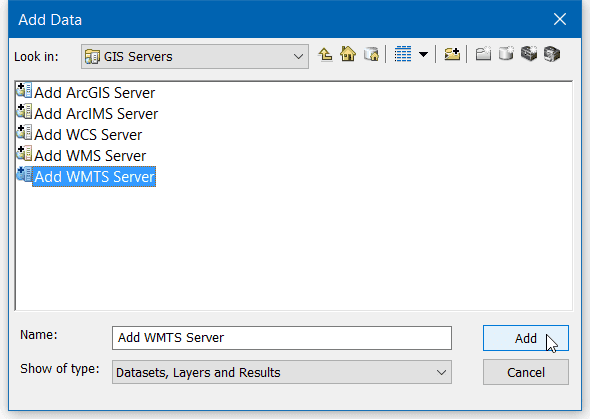
Task: Click the last greyed toolbox icon
Action: click(552, 54)
